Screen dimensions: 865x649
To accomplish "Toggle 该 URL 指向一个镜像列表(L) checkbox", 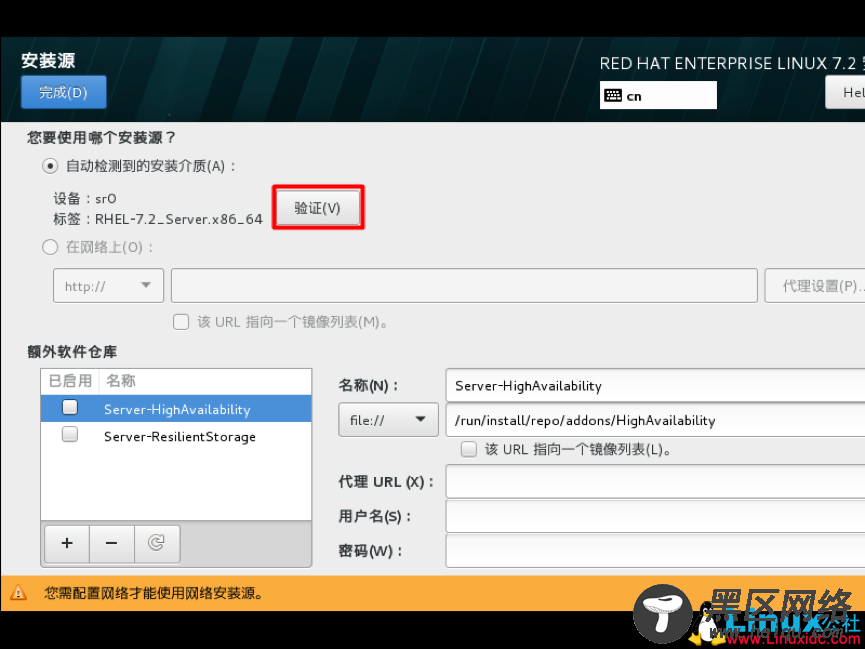I will point(469,449).
